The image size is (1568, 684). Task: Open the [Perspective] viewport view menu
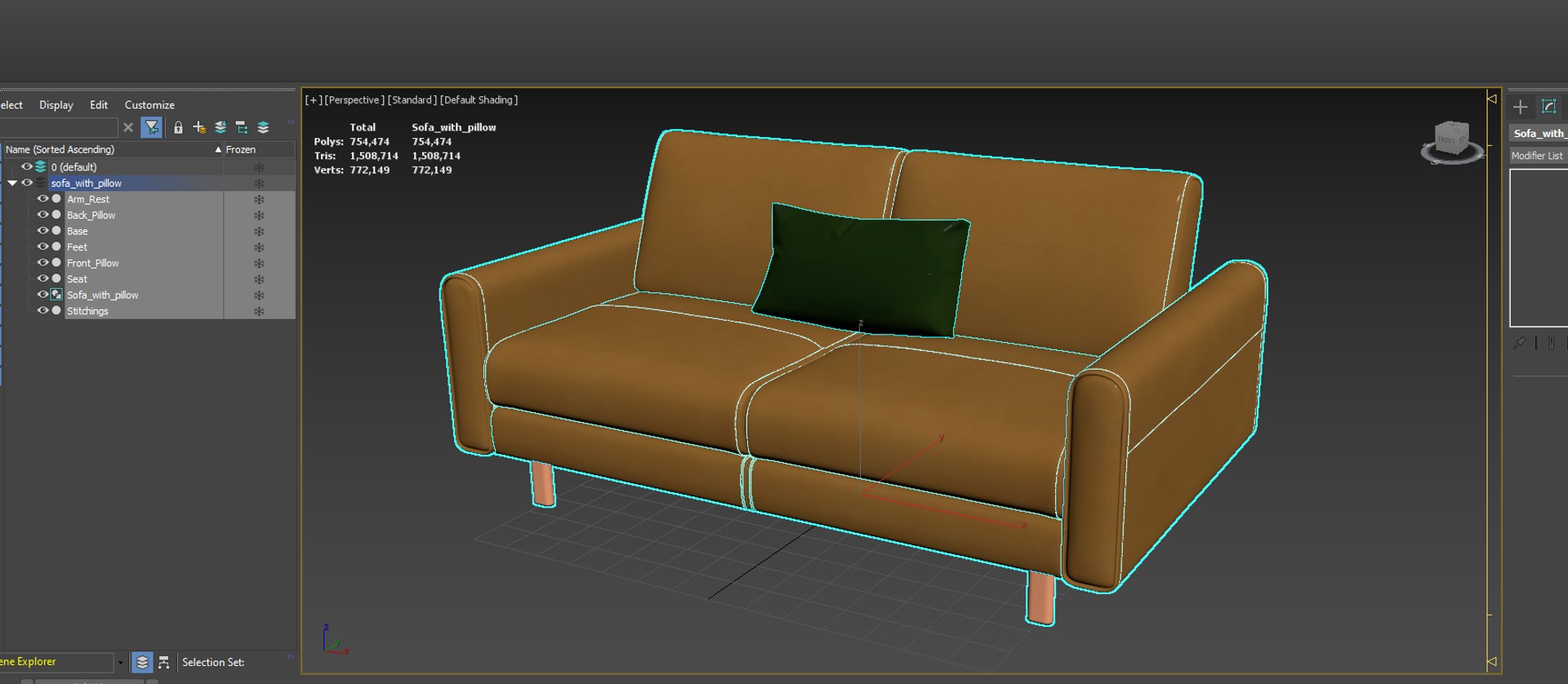[354, 100]
